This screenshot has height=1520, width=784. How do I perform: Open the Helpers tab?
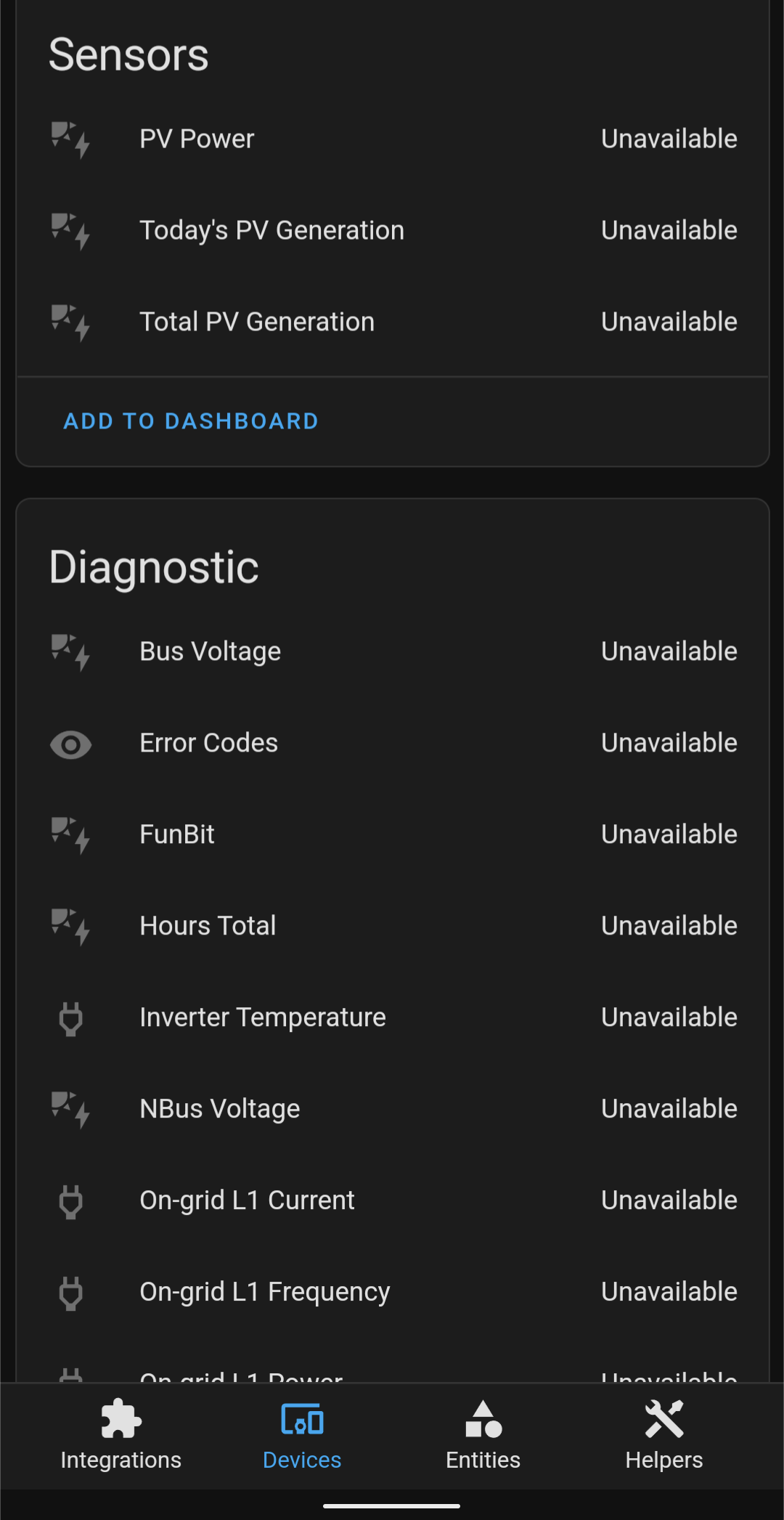pos(664,1436)
